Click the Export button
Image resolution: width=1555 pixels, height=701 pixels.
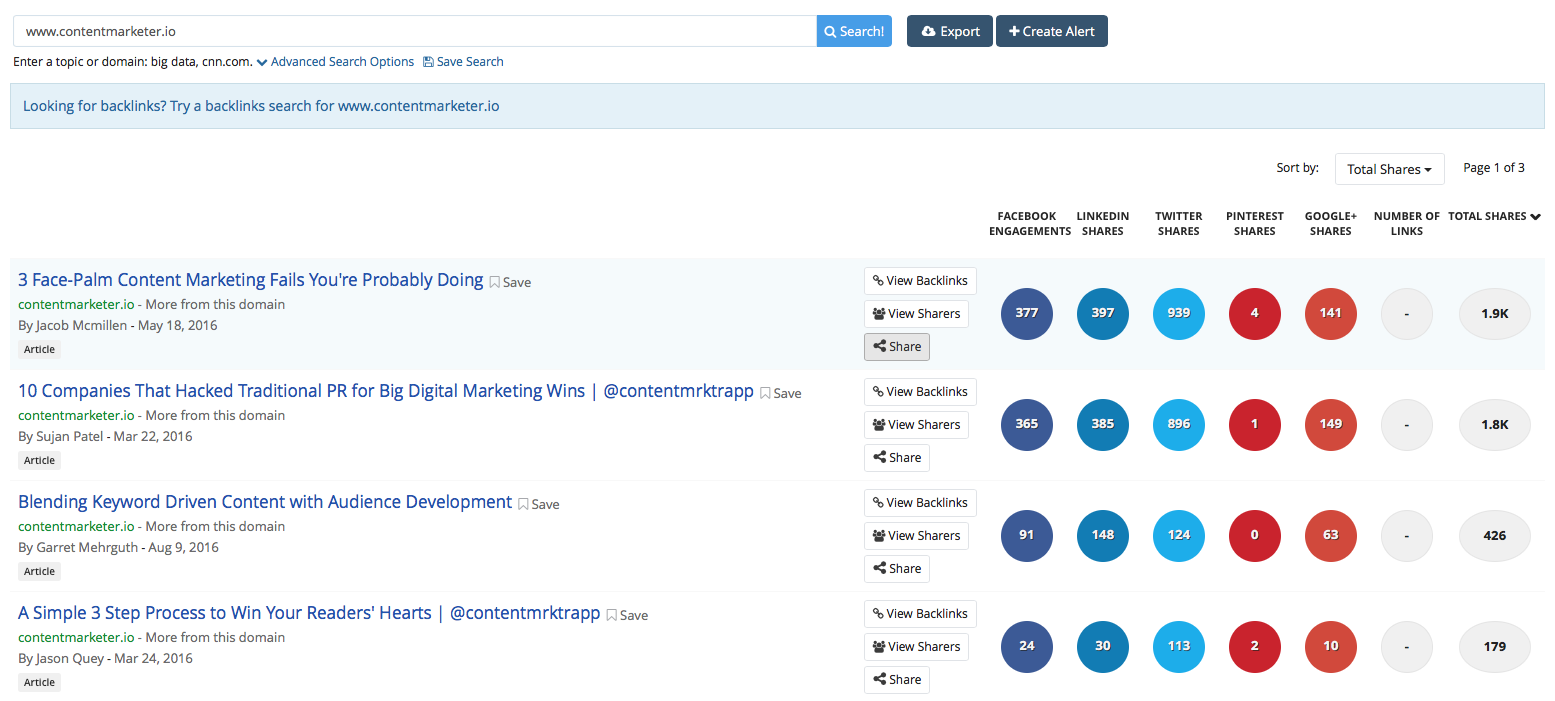pos(950,31)
